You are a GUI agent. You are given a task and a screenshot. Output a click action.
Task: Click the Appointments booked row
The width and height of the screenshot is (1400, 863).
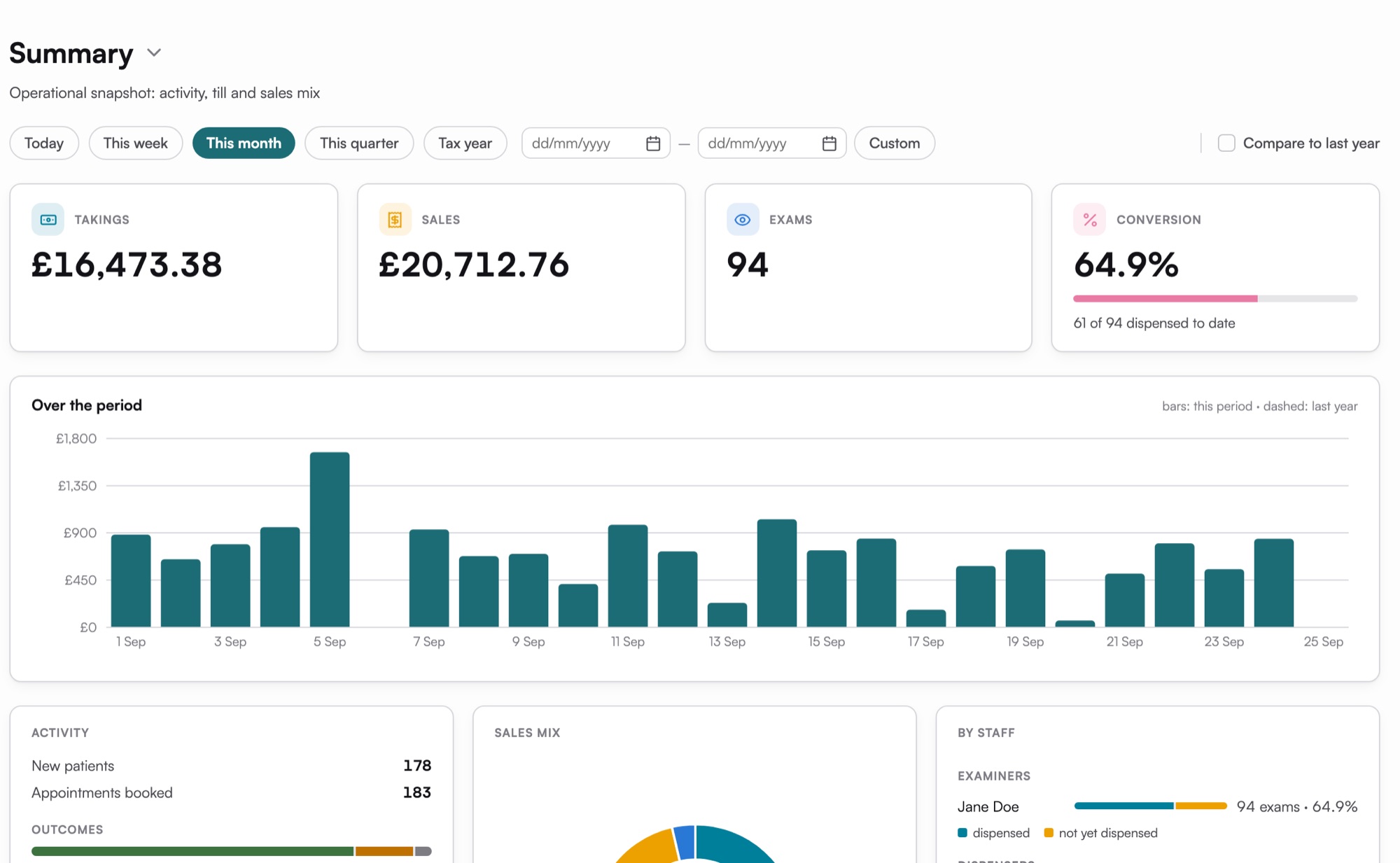(x=231, y=792)
